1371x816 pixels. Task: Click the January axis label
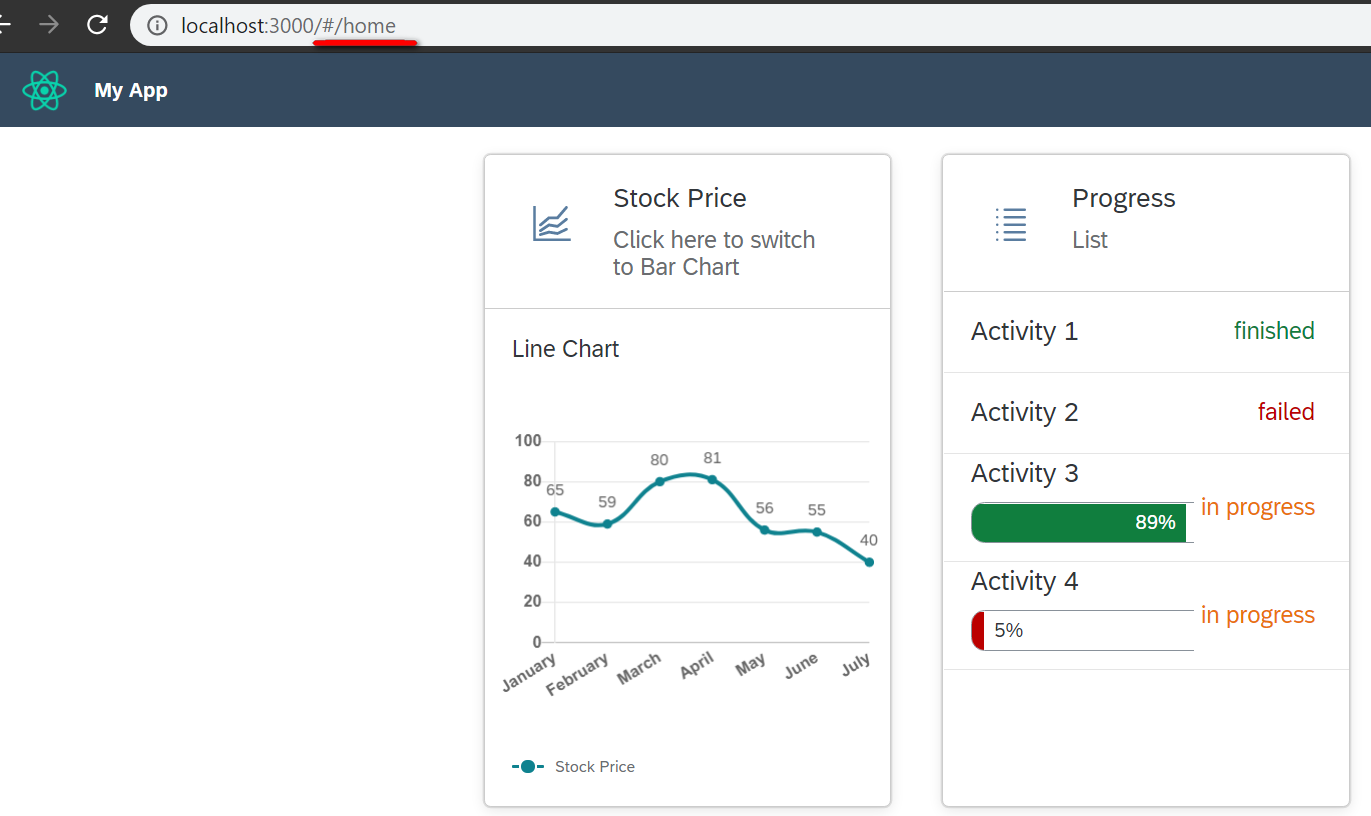tap(529, 673)
